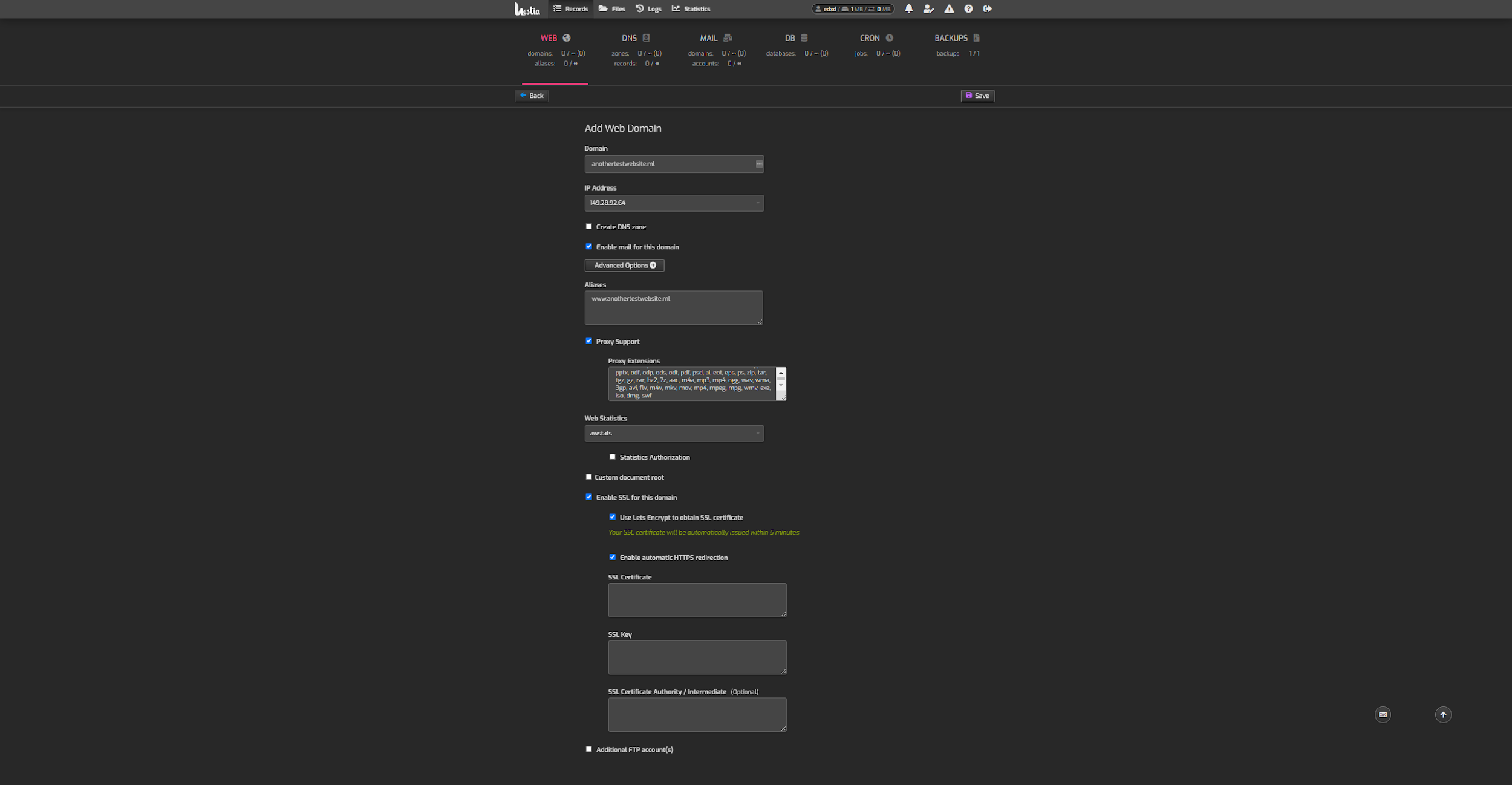This screenshot has width=1512, height=785.
Task: Open the notifications bell icon
Action: click(x=908, y=8)
